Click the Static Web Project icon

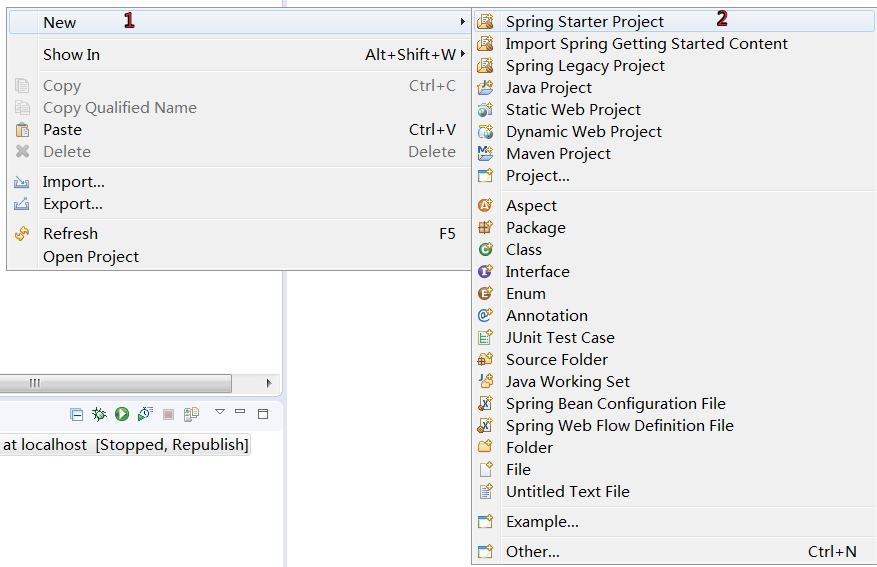485,109
